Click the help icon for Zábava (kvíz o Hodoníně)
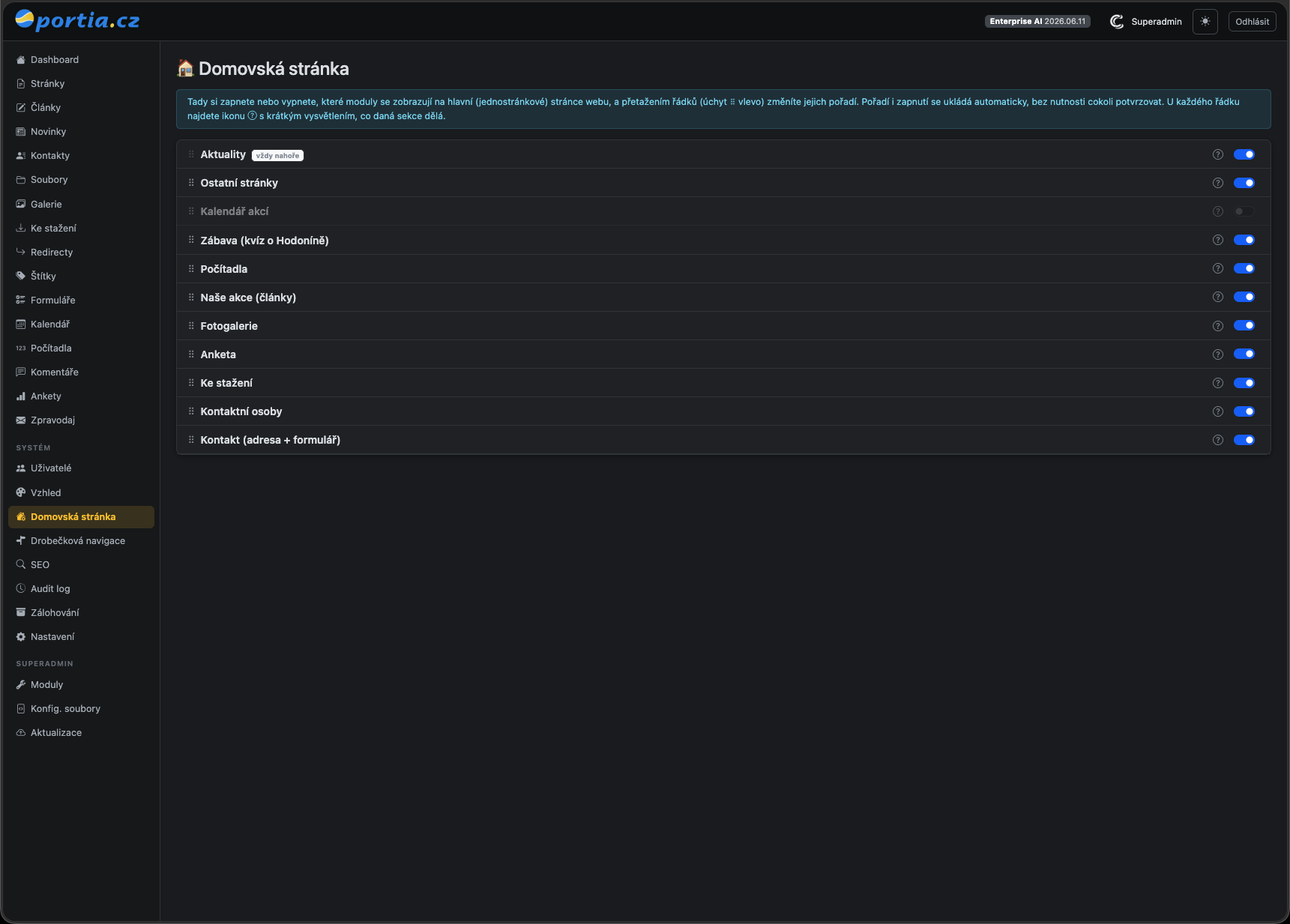 point(1217,240)
